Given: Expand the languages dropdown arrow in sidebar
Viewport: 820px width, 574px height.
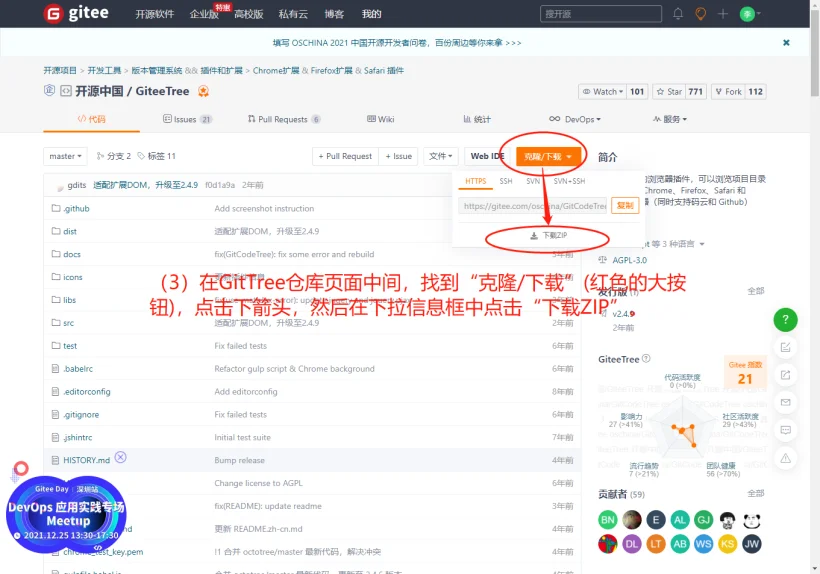Looking at the screenshot, I should click(702, 244).
